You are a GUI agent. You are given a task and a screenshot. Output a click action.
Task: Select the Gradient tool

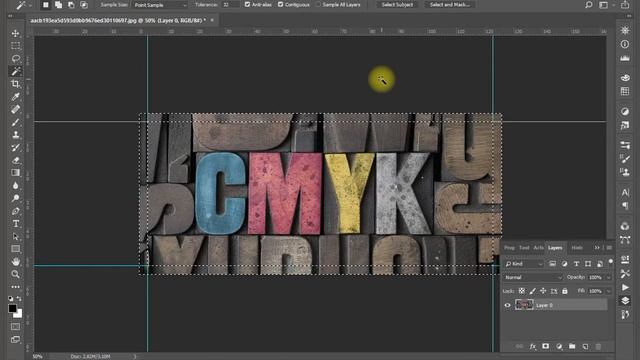tap(16, 173)
